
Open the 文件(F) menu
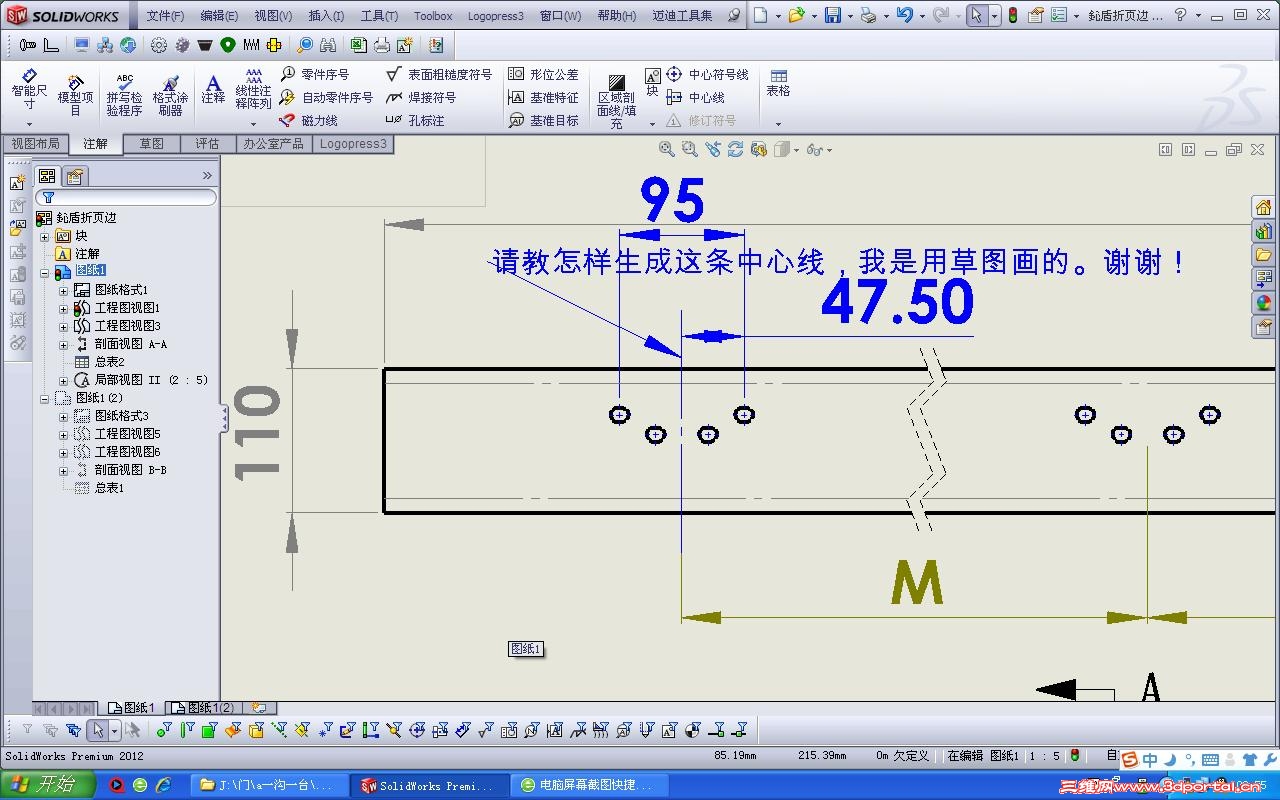point(165,16)
